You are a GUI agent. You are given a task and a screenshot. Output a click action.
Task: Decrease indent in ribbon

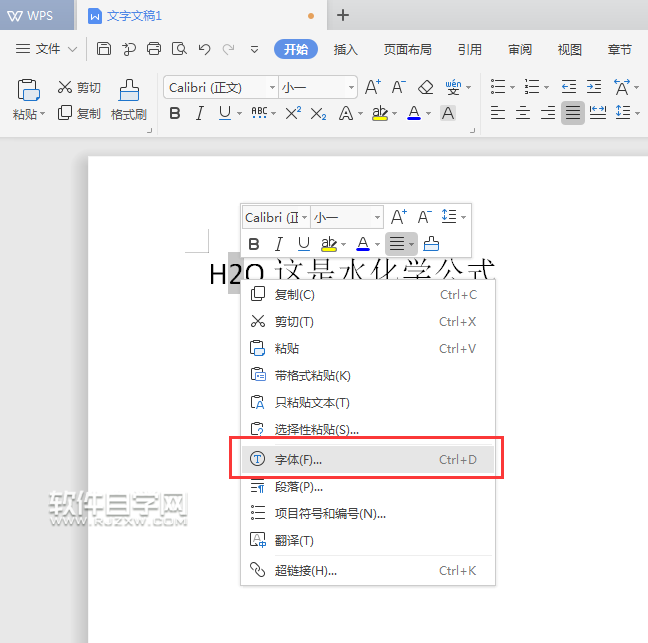click(x=569, y=87)
